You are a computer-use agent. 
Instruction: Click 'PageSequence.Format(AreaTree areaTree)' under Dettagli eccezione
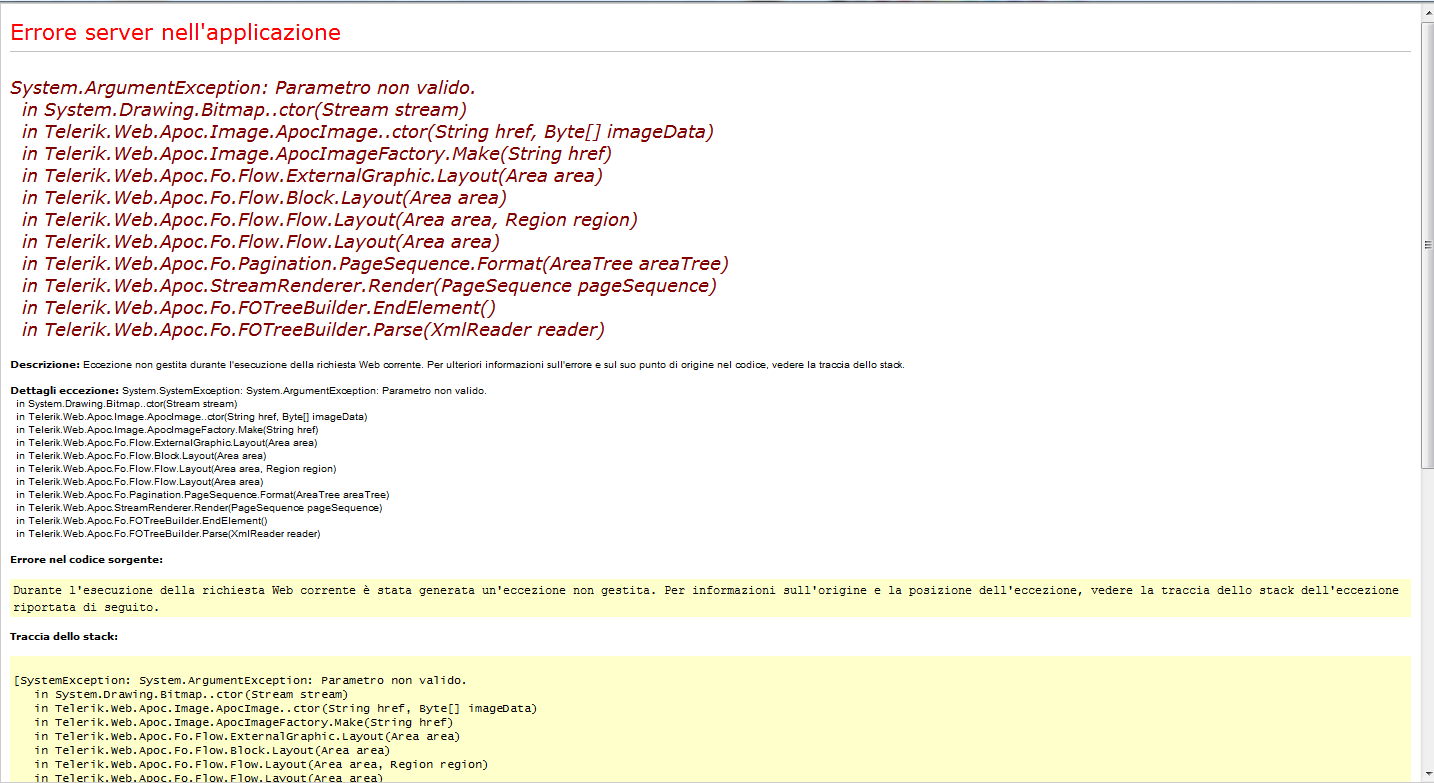(202, 494)
